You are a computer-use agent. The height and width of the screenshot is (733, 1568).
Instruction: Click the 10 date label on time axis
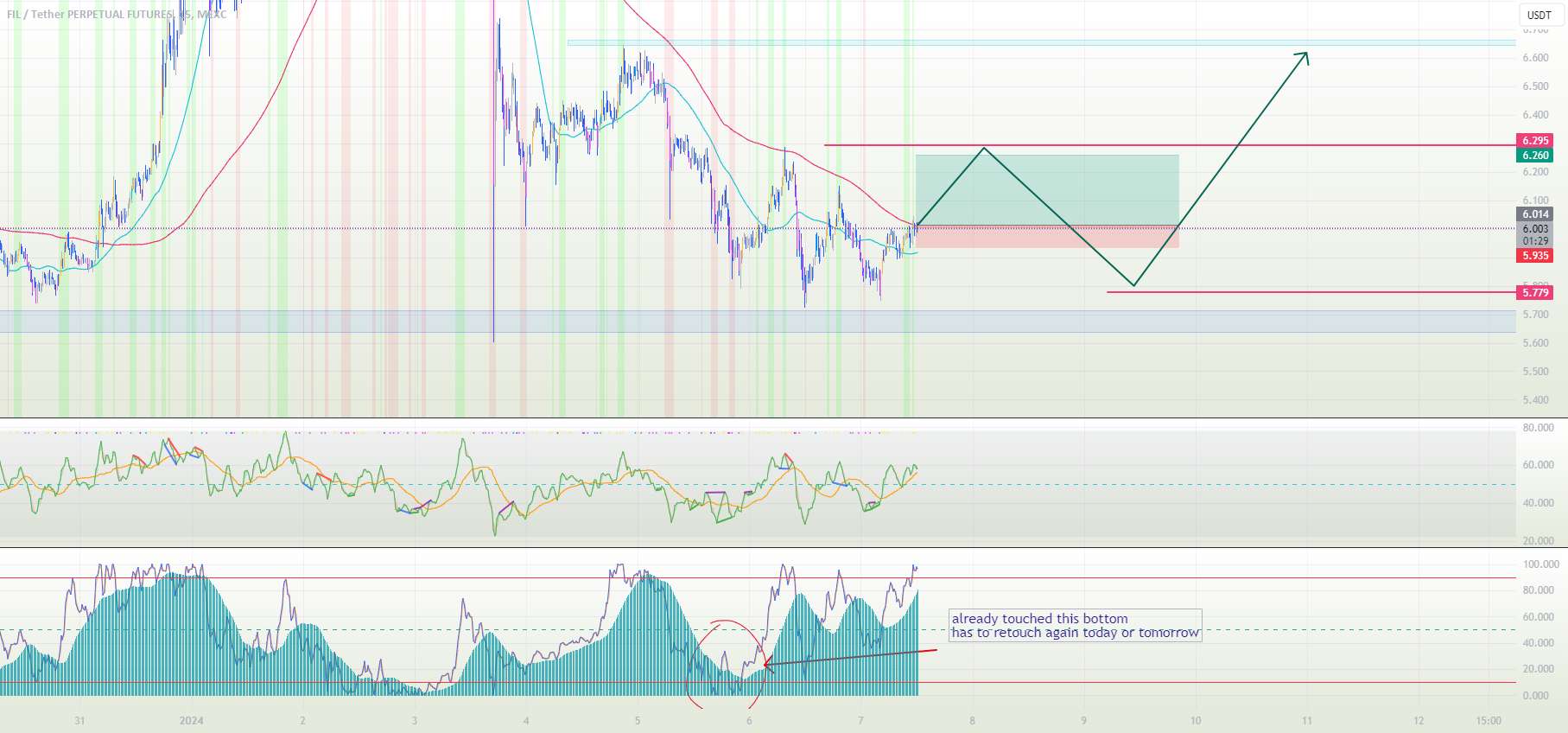click(1195, 721)
